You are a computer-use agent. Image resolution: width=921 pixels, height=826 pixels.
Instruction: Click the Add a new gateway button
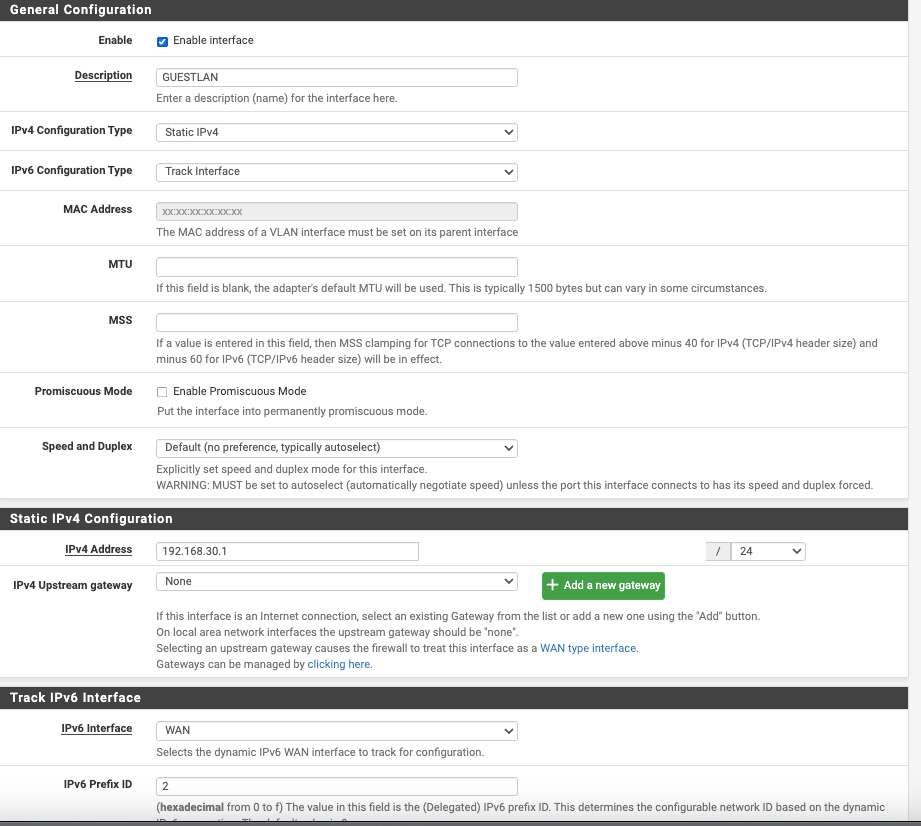[603, 586]
